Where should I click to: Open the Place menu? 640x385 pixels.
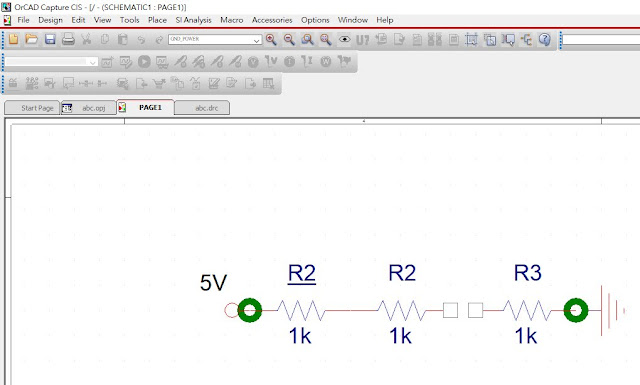point(157,20)
